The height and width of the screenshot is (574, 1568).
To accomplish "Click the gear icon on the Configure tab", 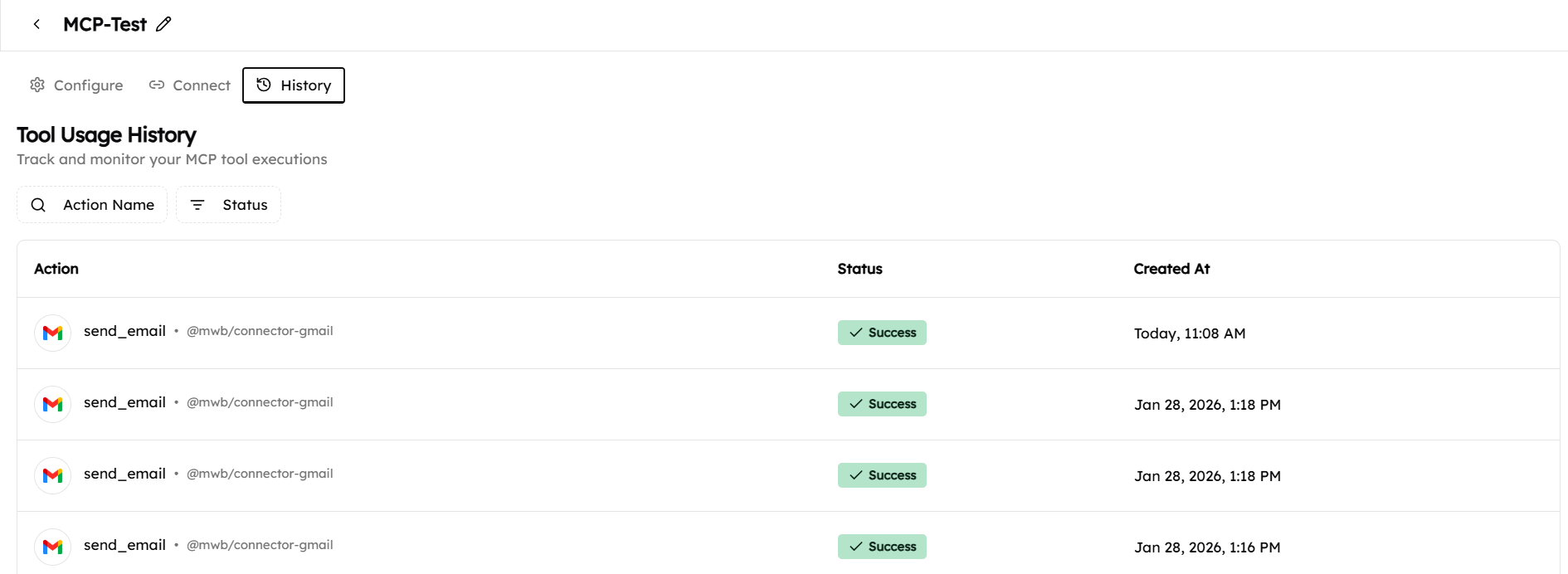I will 37,85.
